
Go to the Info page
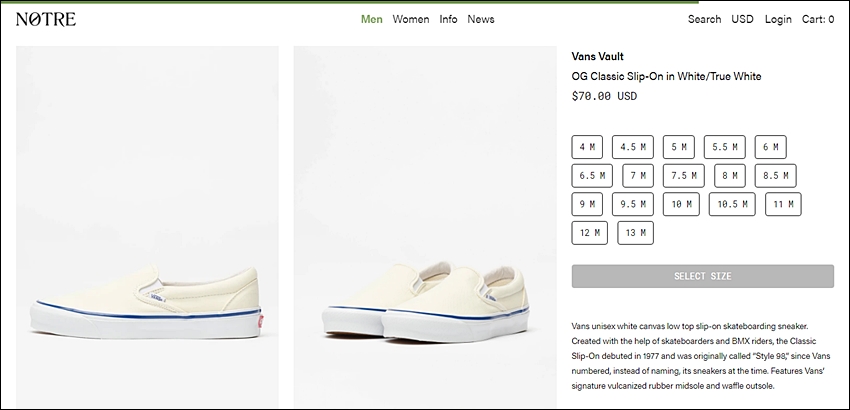pyautogui.click(x=448, y=19)
